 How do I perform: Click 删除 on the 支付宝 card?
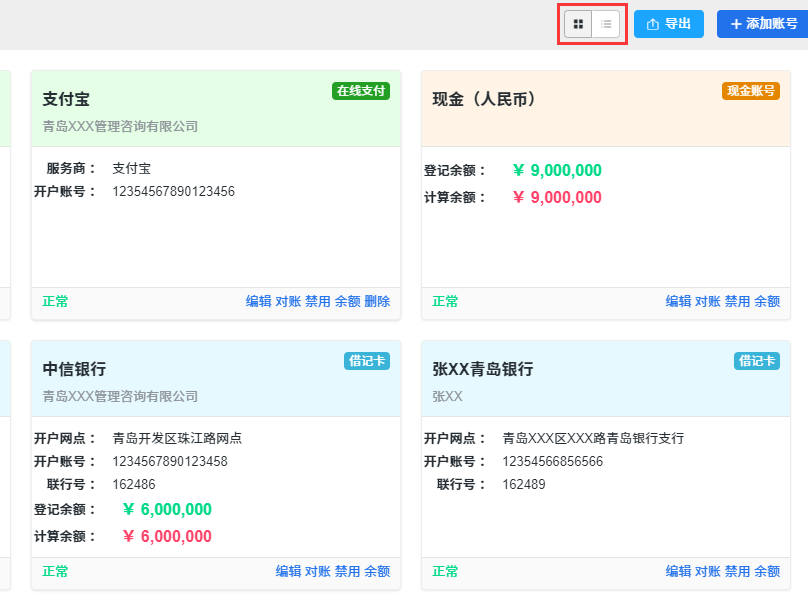coord(377,301)
